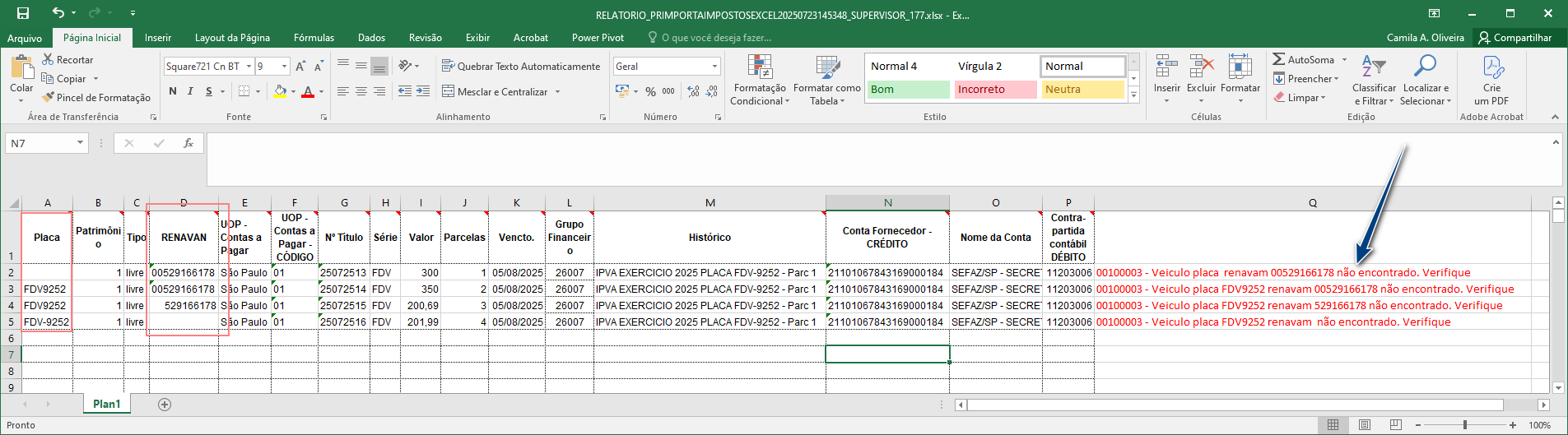Open Preencher dropdown

tap(1306, 78)
